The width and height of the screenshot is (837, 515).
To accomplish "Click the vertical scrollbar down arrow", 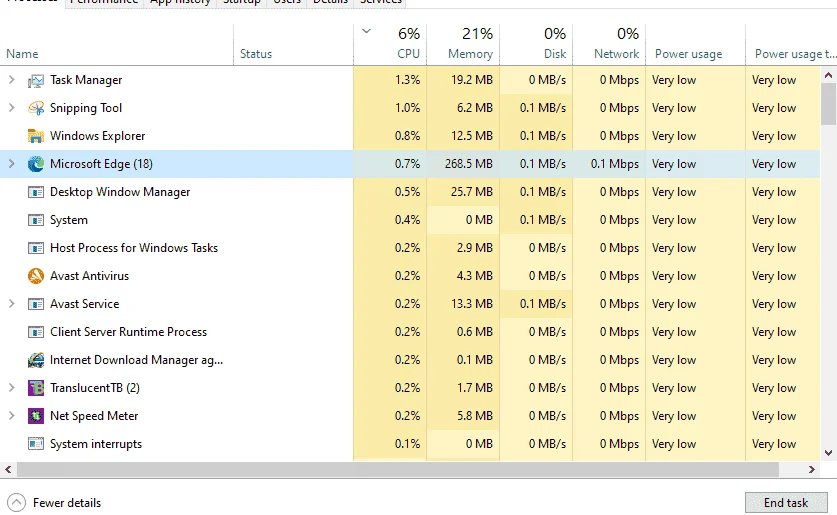I will click(x=828, y=453).
